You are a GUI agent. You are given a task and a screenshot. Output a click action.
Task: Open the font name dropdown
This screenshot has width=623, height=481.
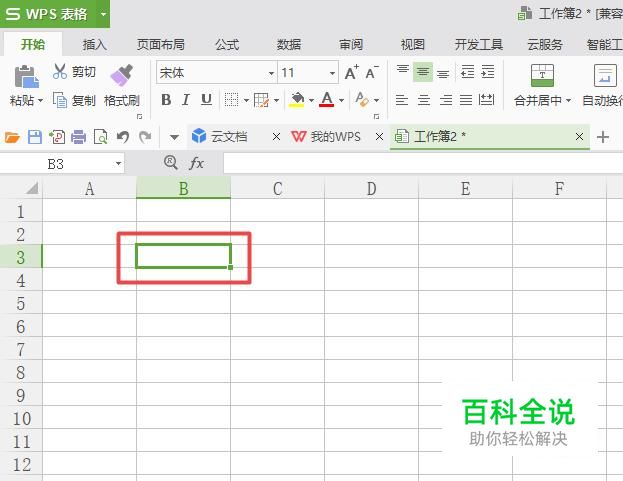tap(271, 73)
